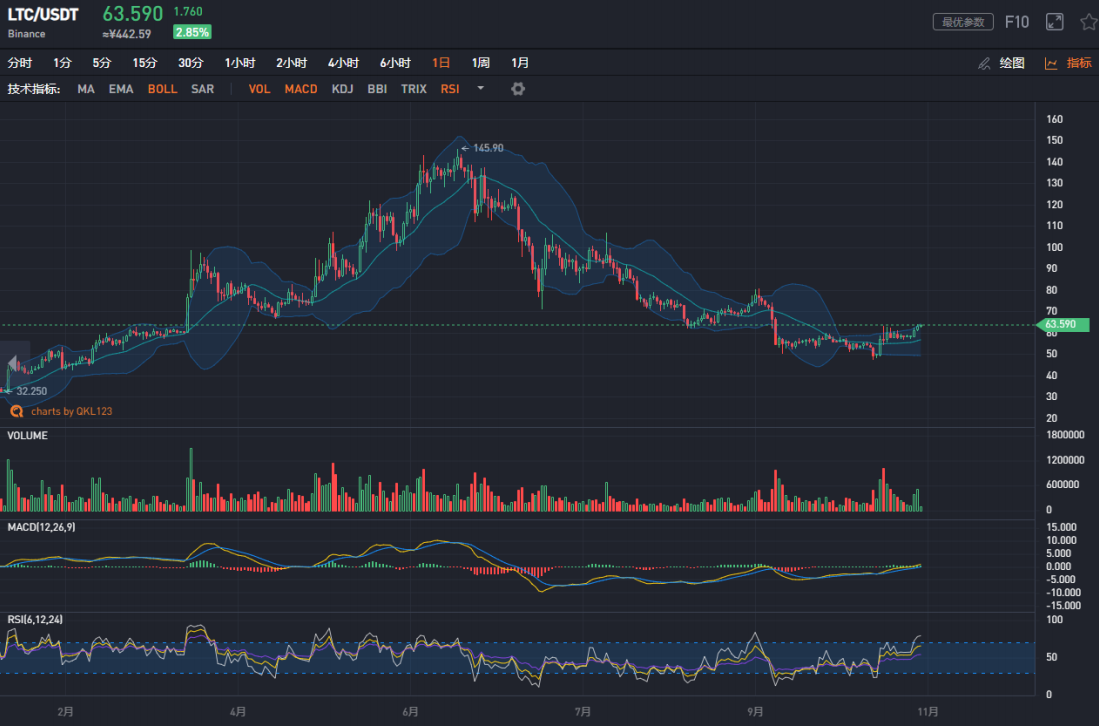The width and height of the screenshot is (1099, 726).
Task: Click the 1800000 volume axis value
Action: click(1065, 435)
